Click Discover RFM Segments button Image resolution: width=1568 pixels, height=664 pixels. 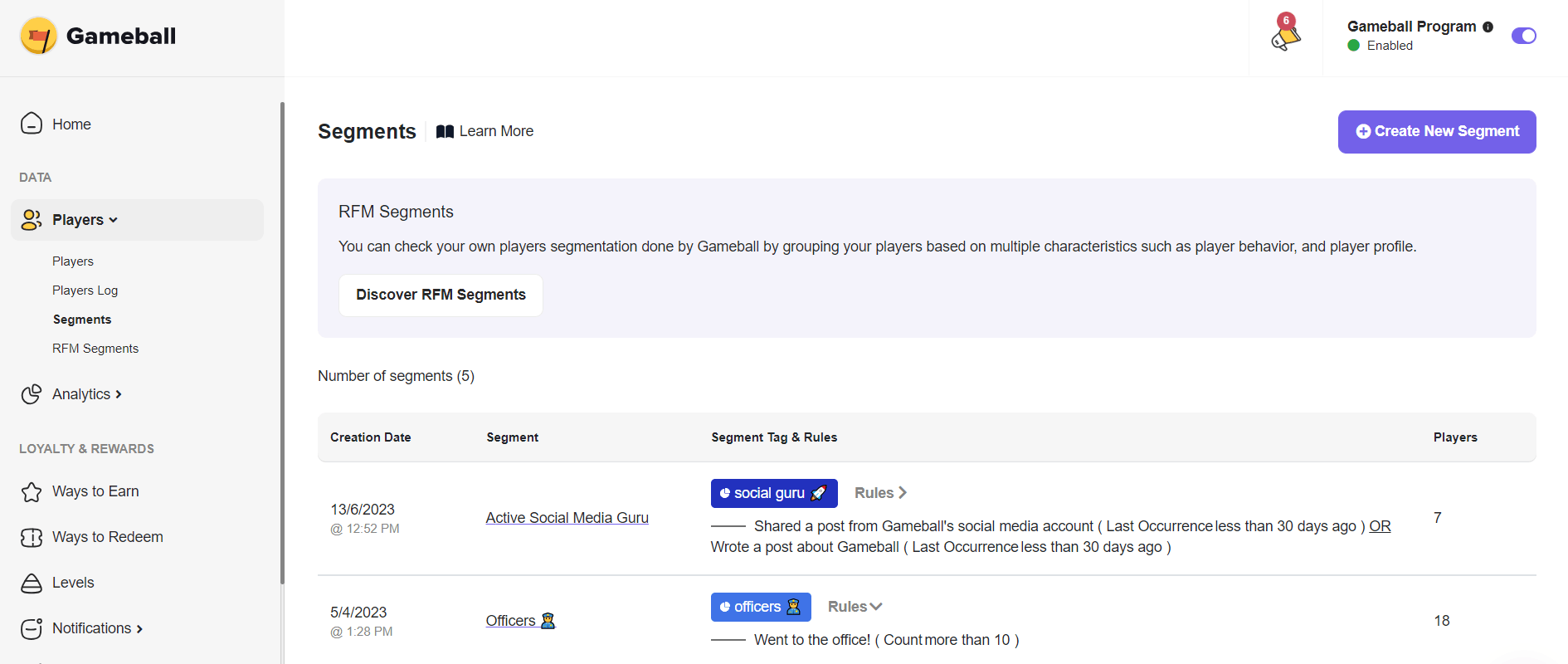point(441,295)
